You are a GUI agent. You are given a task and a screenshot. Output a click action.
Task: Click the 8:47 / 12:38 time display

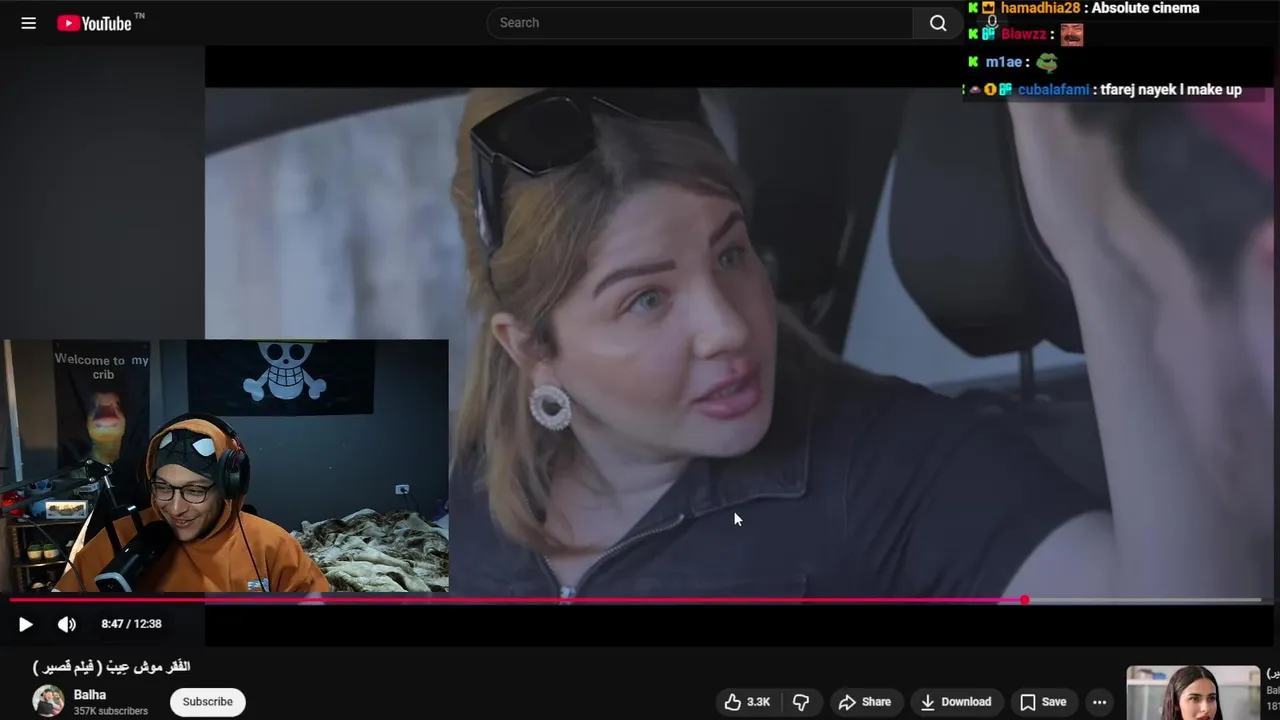(131, 624)
